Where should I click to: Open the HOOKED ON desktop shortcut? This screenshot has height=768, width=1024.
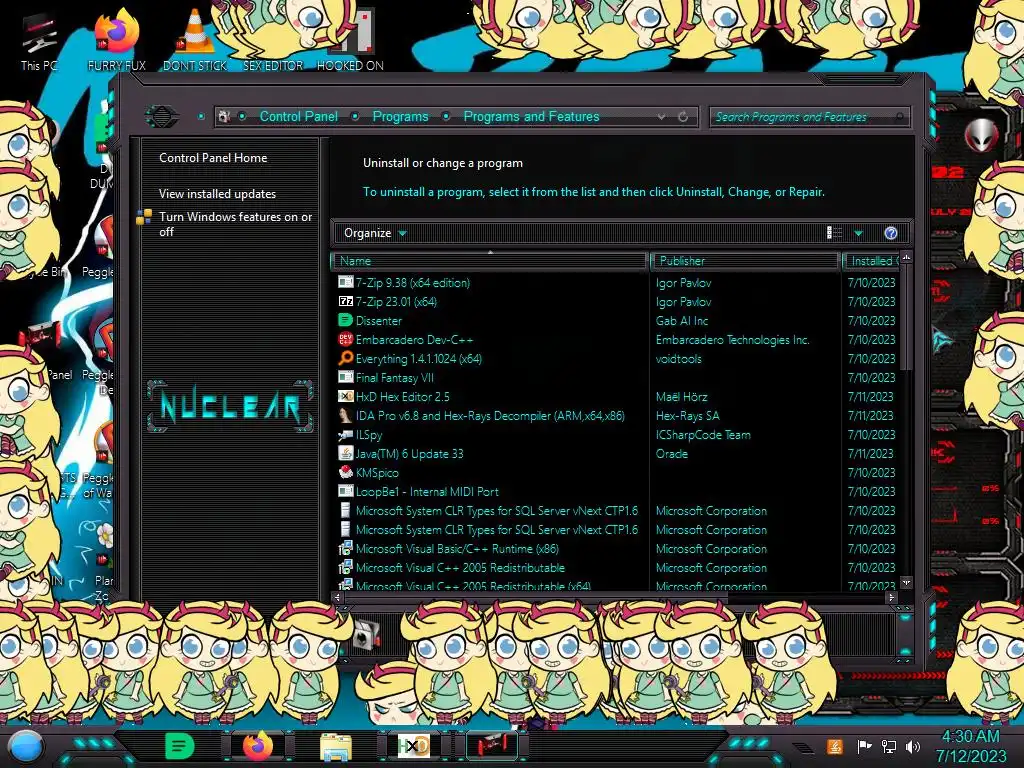(x=351, y=40)
